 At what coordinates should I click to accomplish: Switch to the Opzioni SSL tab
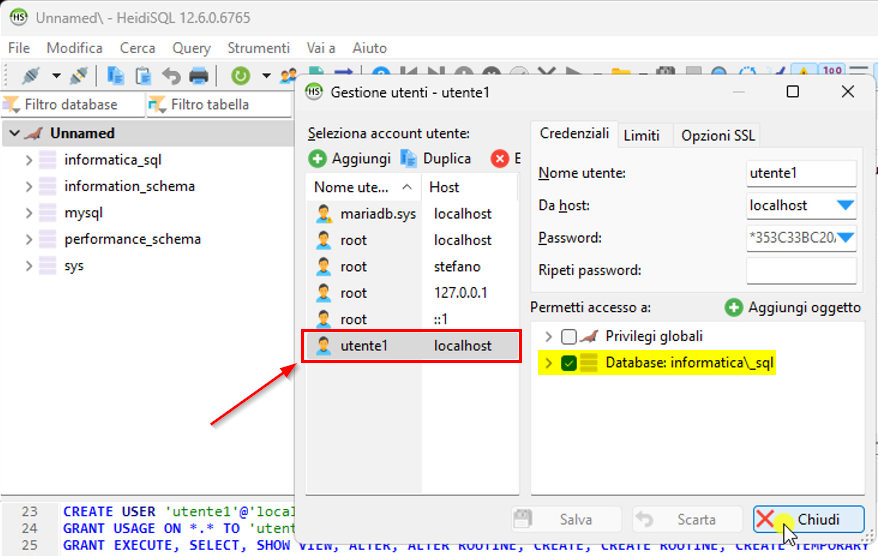tap(718, 136)
